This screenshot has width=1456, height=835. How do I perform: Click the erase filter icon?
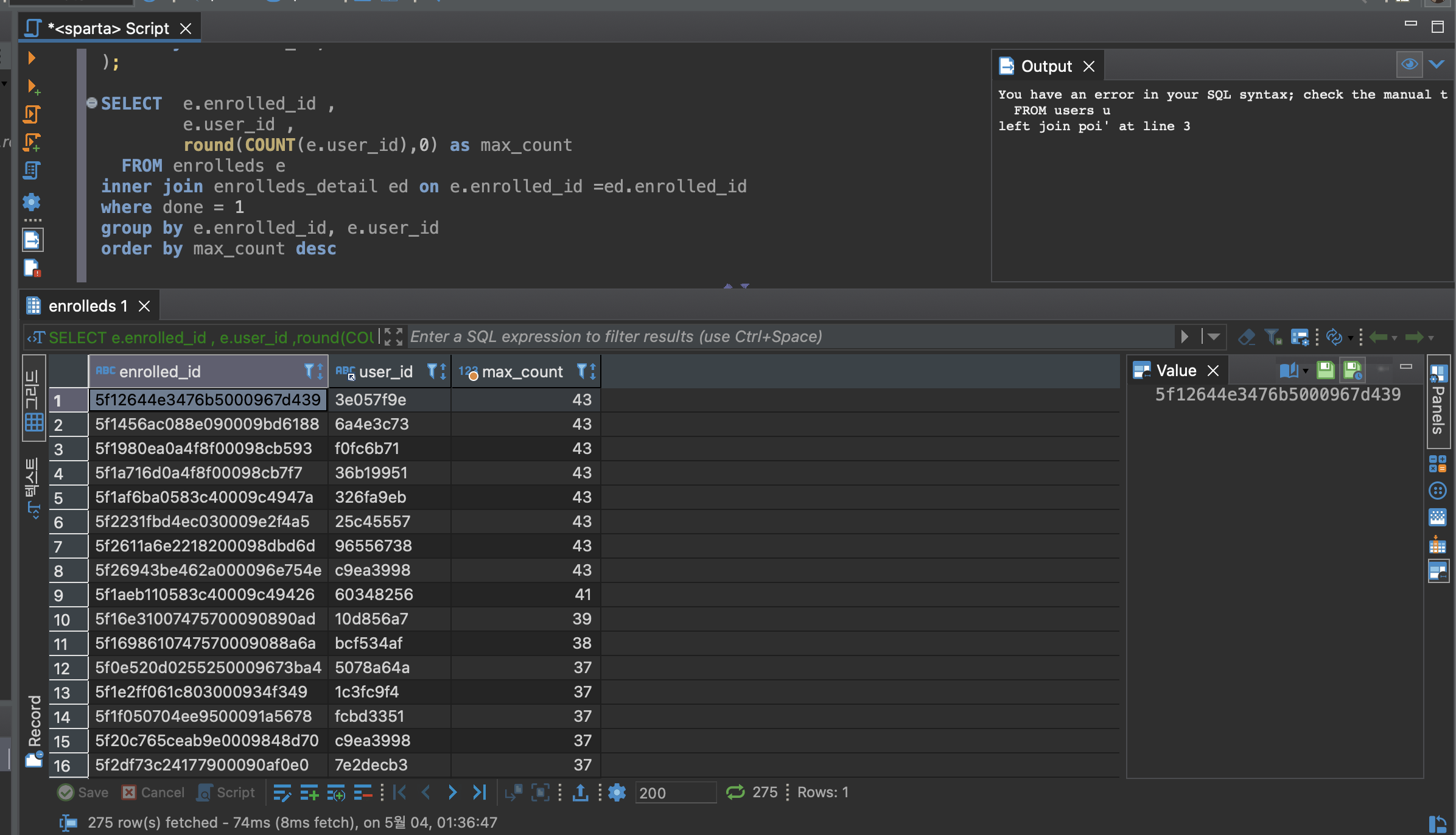click(x=1246, y=337)
